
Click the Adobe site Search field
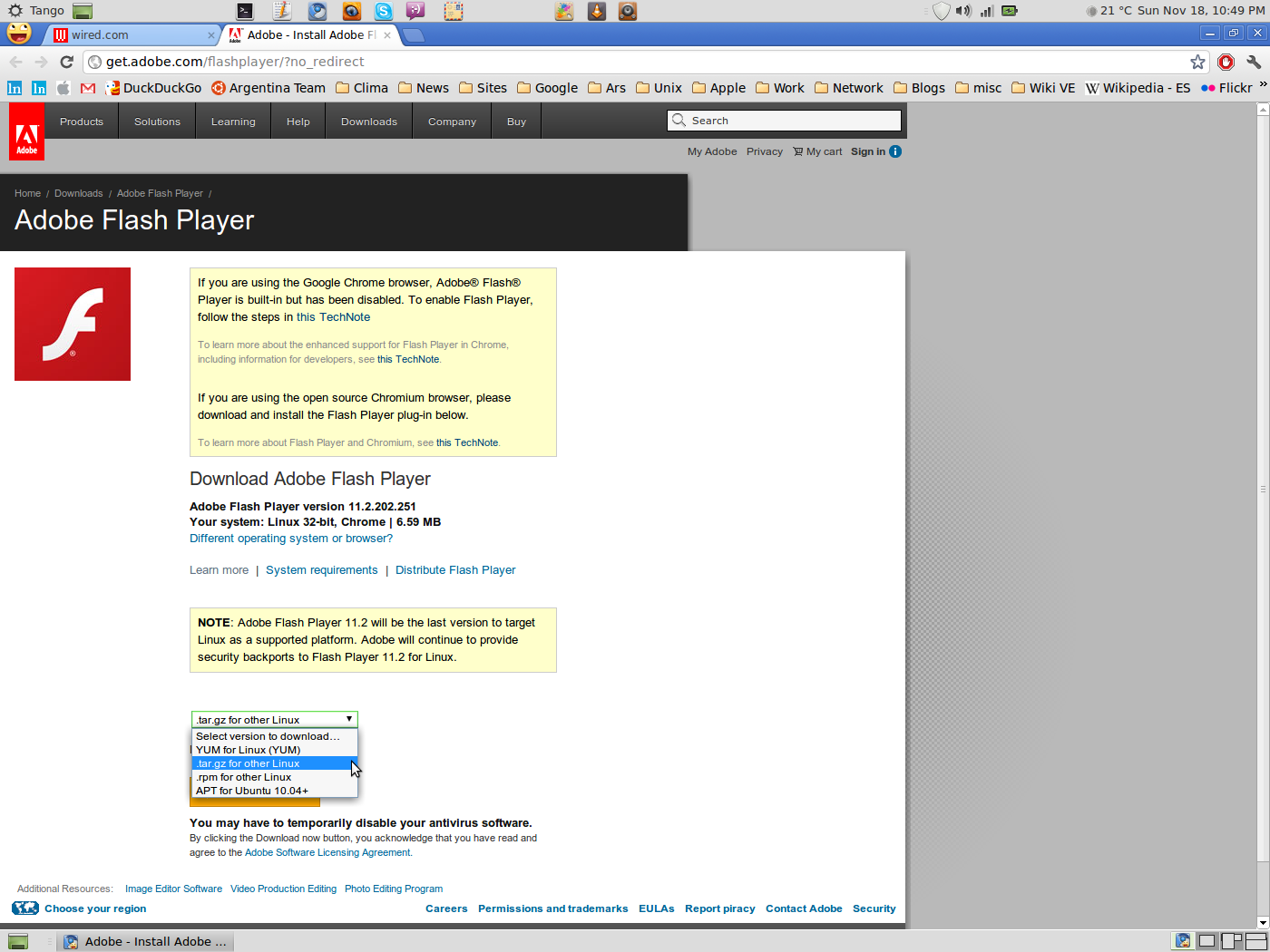785,121
